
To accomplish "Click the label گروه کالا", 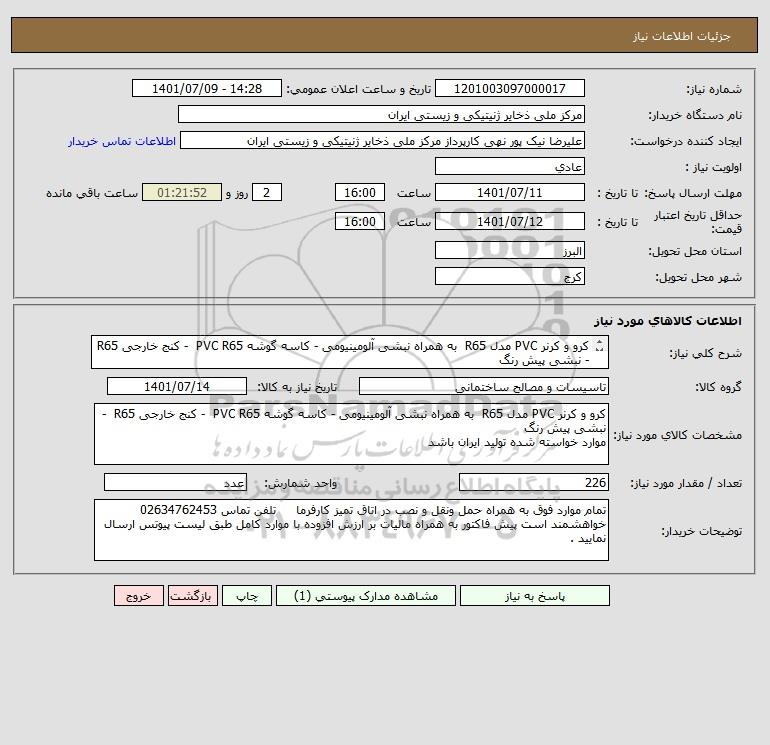I will 718,387.
